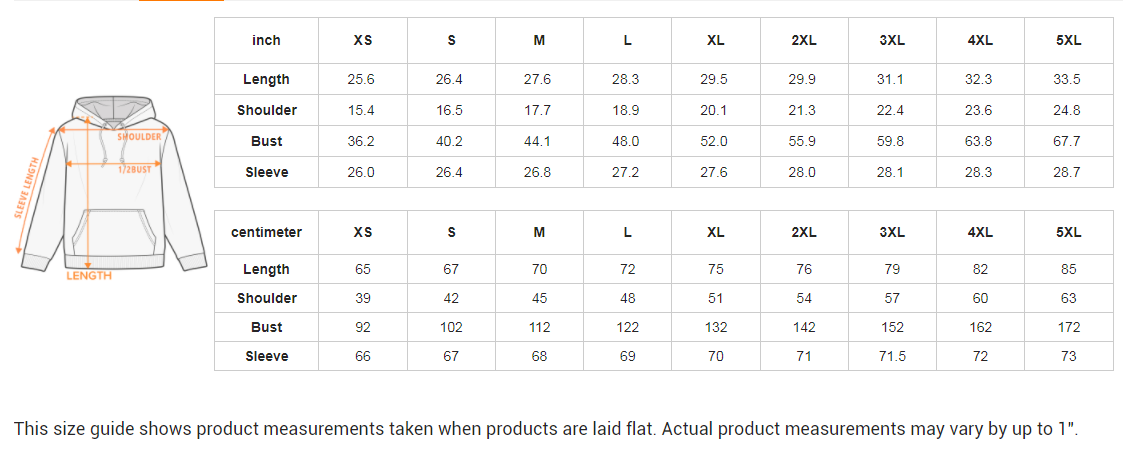Click the 71.5 sleeve value for 3XL
Image resolution: width=1123 pixels, height=462 pixels.
pyautogui.click(x=892, y=356)
